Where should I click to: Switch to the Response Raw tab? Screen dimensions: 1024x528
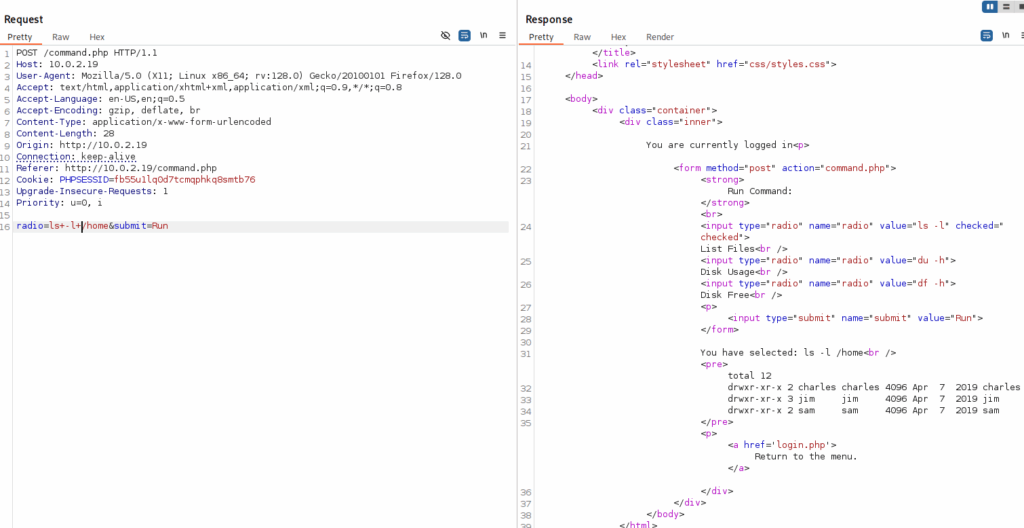(x=582, y=37)
